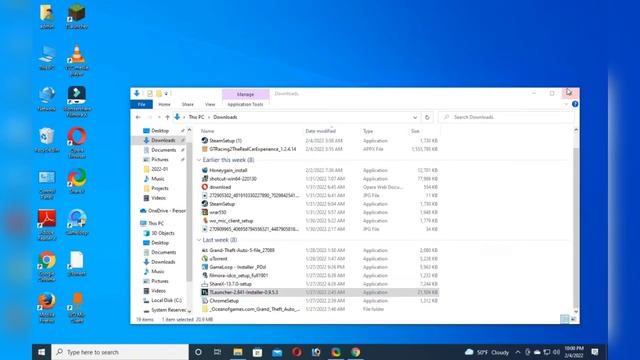Collapse the Earlier this week group
Viewport: 640px width, 360px height.
coord(199,160)
